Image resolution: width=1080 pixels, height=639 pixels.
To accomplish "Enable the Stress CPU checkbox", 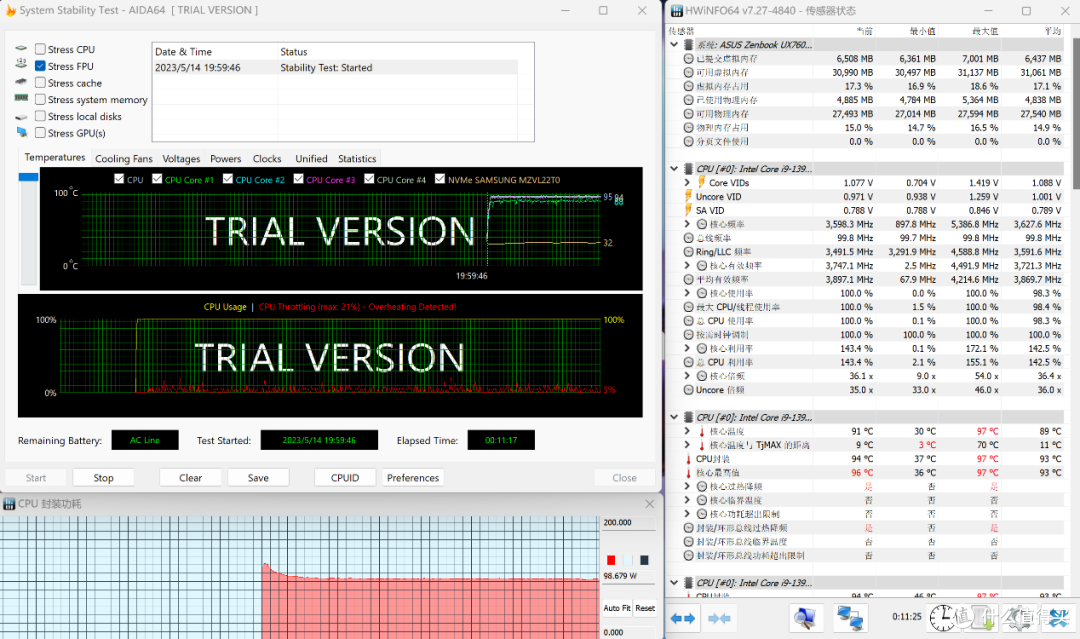I will pos(41,49).
